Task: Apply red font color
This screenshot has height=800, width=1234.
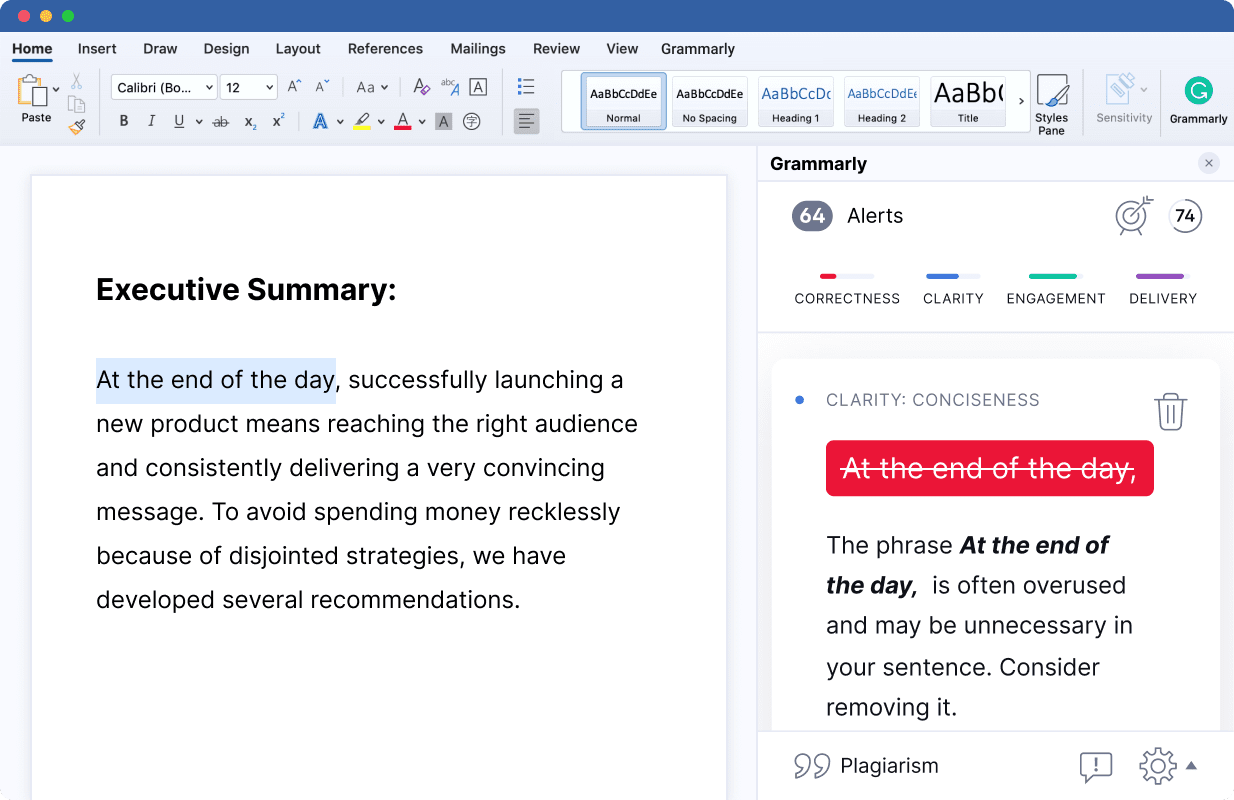Action: 403,121
